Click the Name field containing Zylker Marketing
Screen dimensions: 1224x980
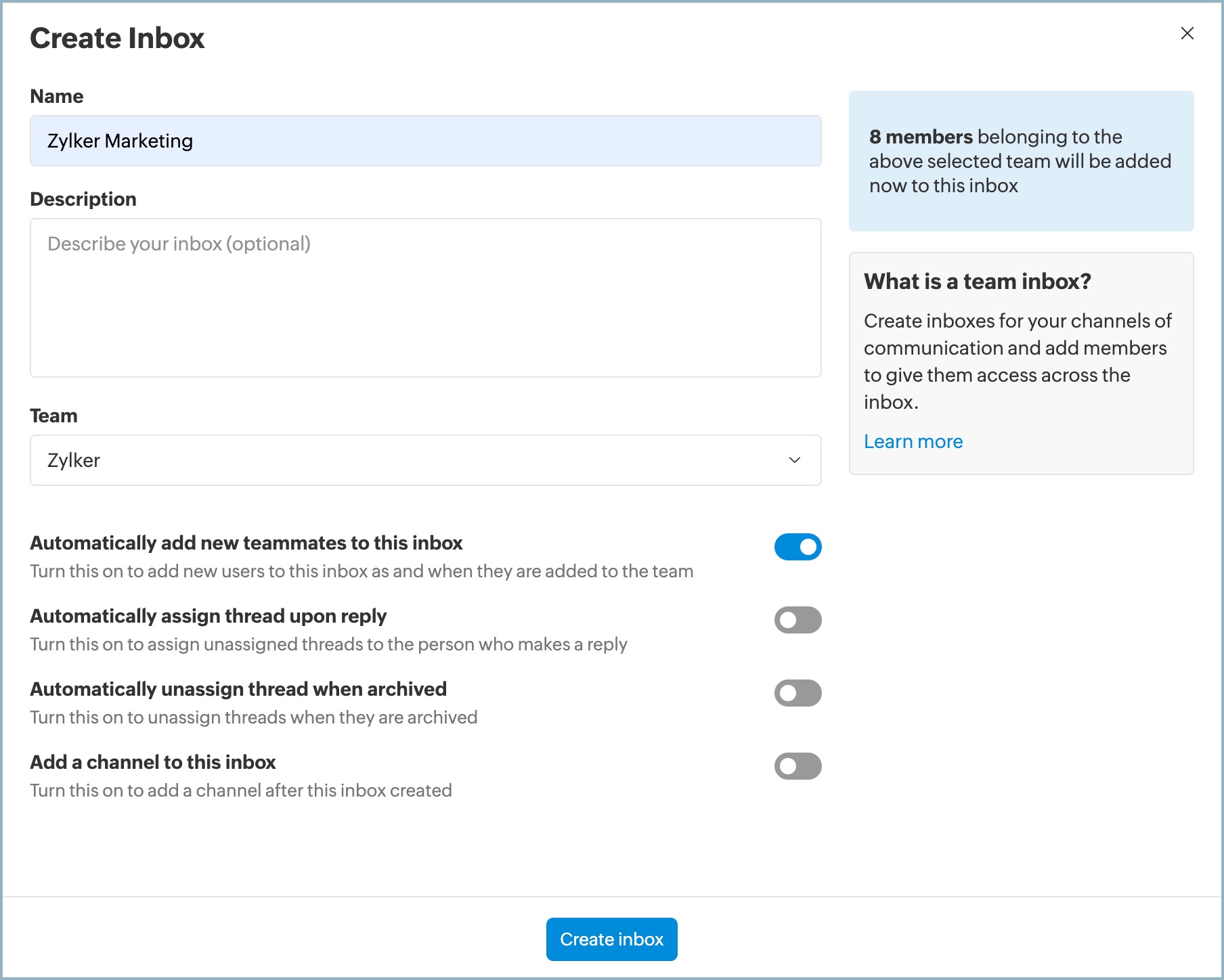point(425,141)
